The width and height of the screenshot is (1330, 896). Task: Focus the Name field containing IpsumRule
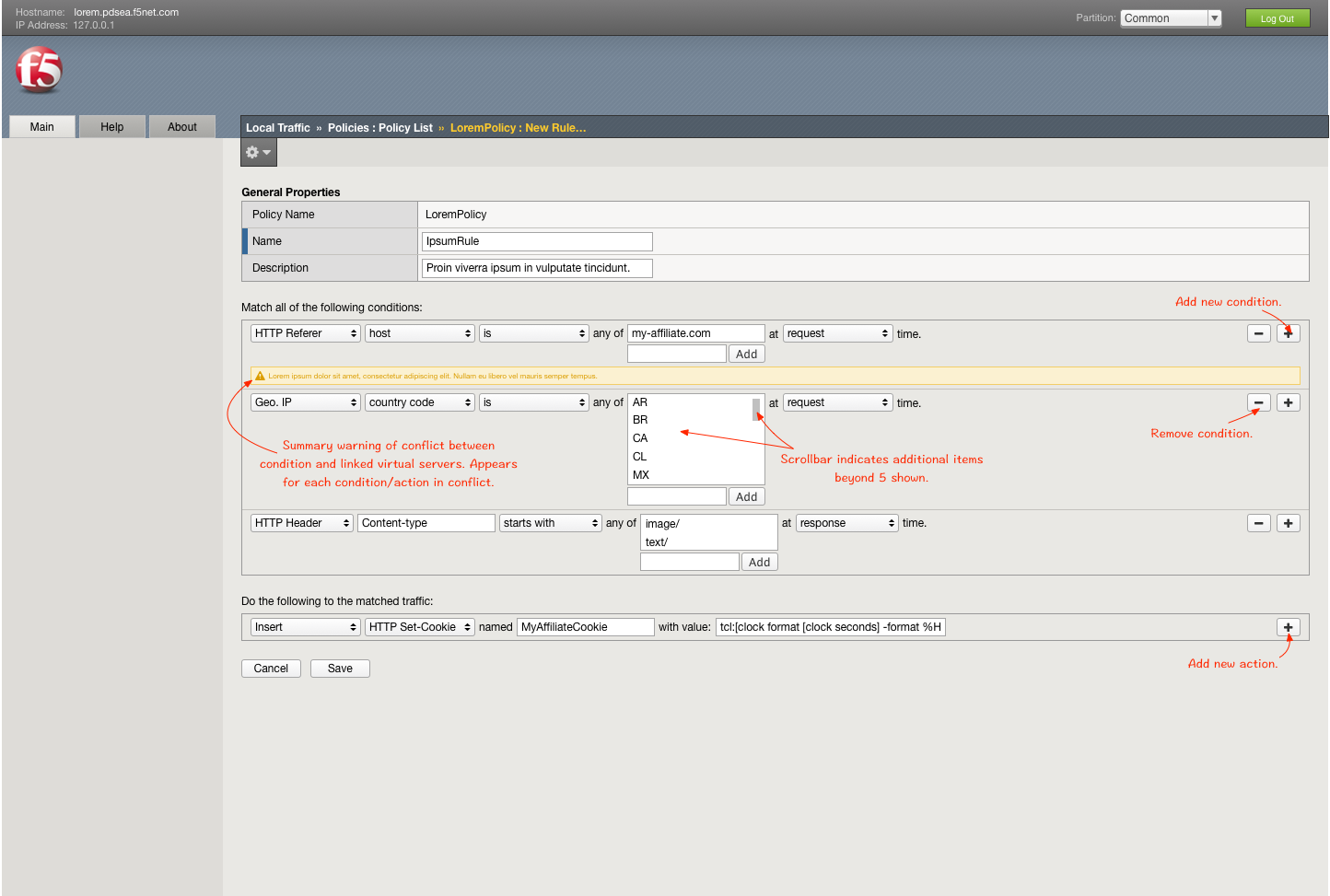tap(537, 241)
